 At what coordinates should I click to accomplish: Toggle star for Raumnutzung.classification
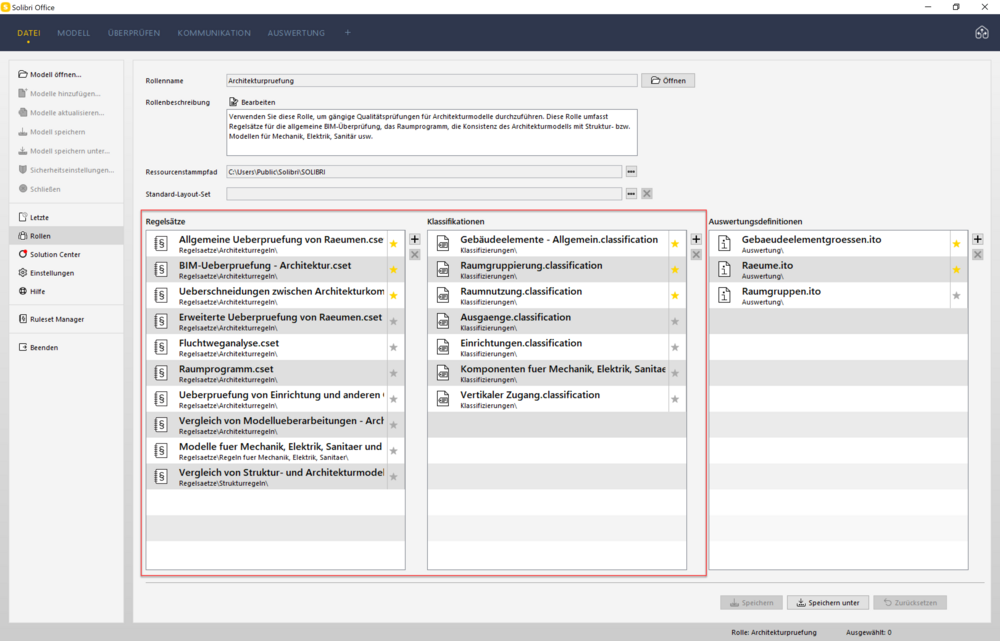[x=675, y=295]
